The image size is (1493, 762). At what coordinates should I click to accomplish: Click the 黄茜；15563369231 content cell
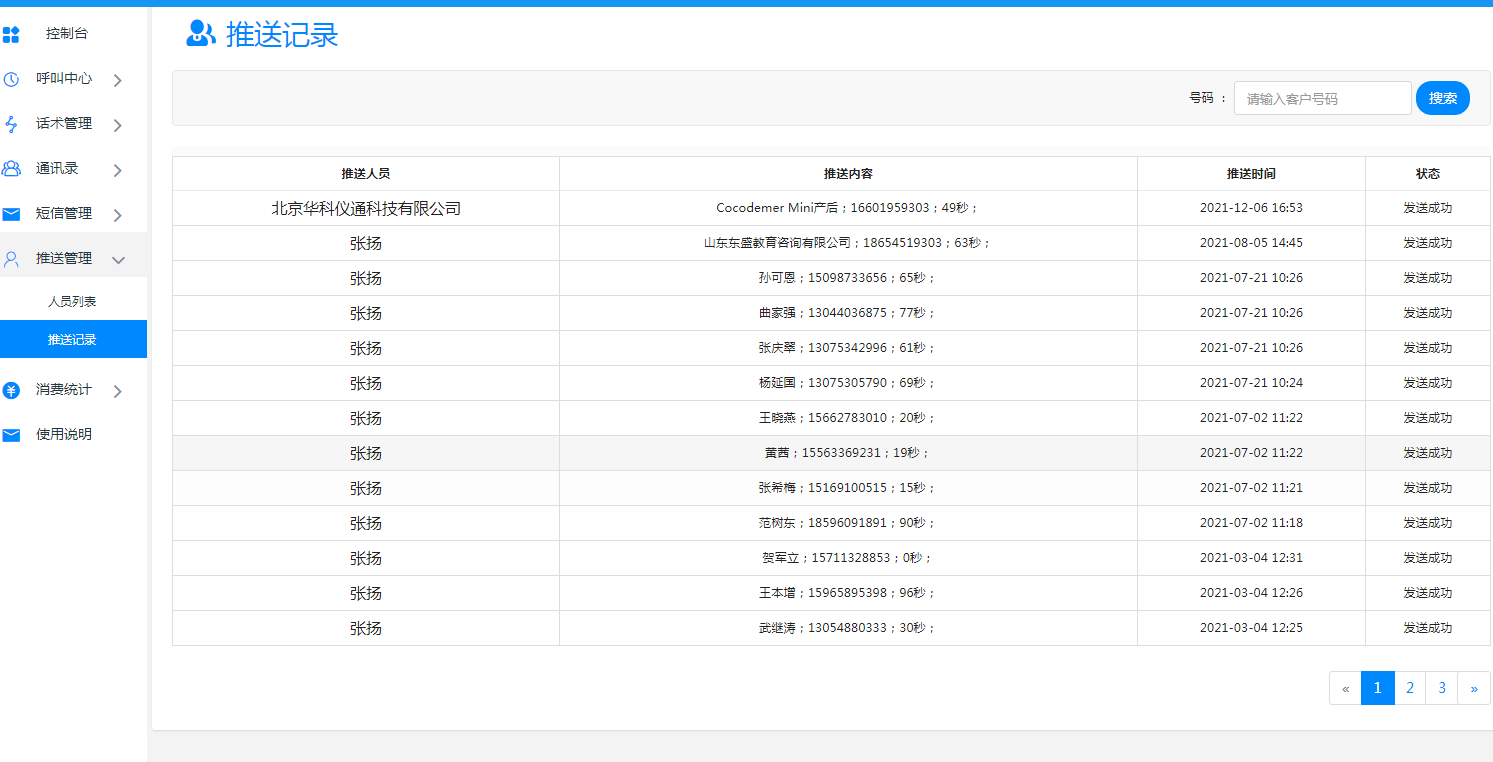point(848,453)
